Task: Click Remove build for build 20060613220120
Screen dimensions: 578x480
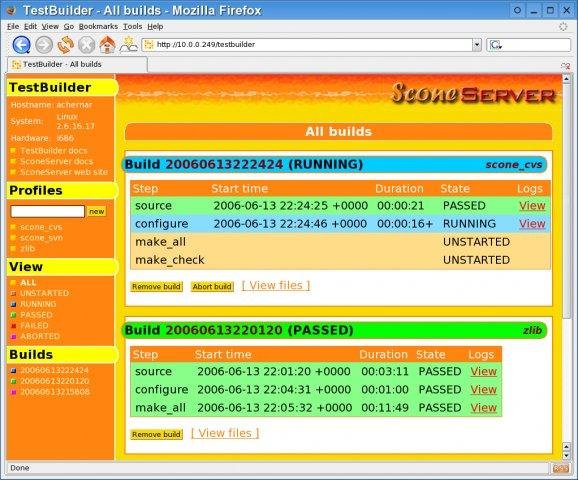Action: click(156, 434)
